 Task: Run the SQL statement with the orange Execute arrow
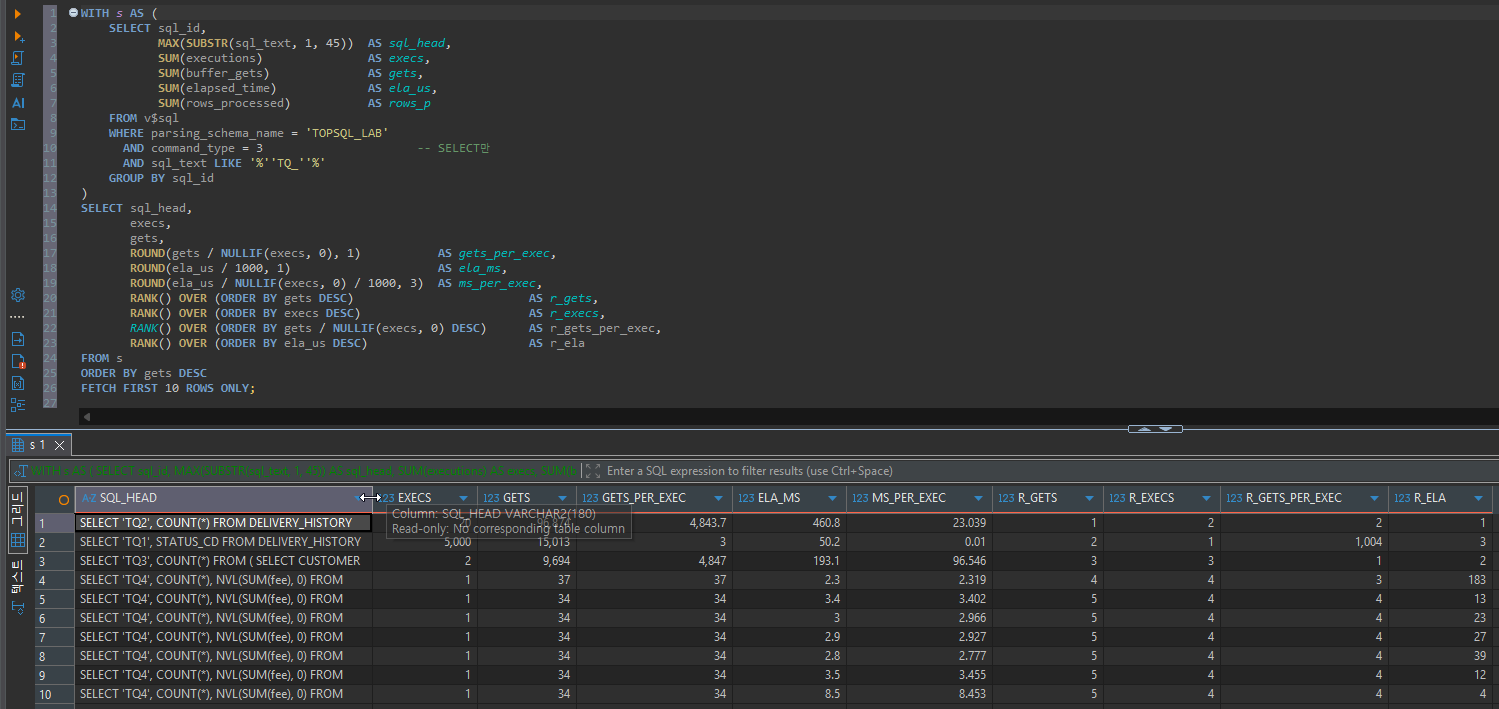pyautogui.click(x=18, y=14)
